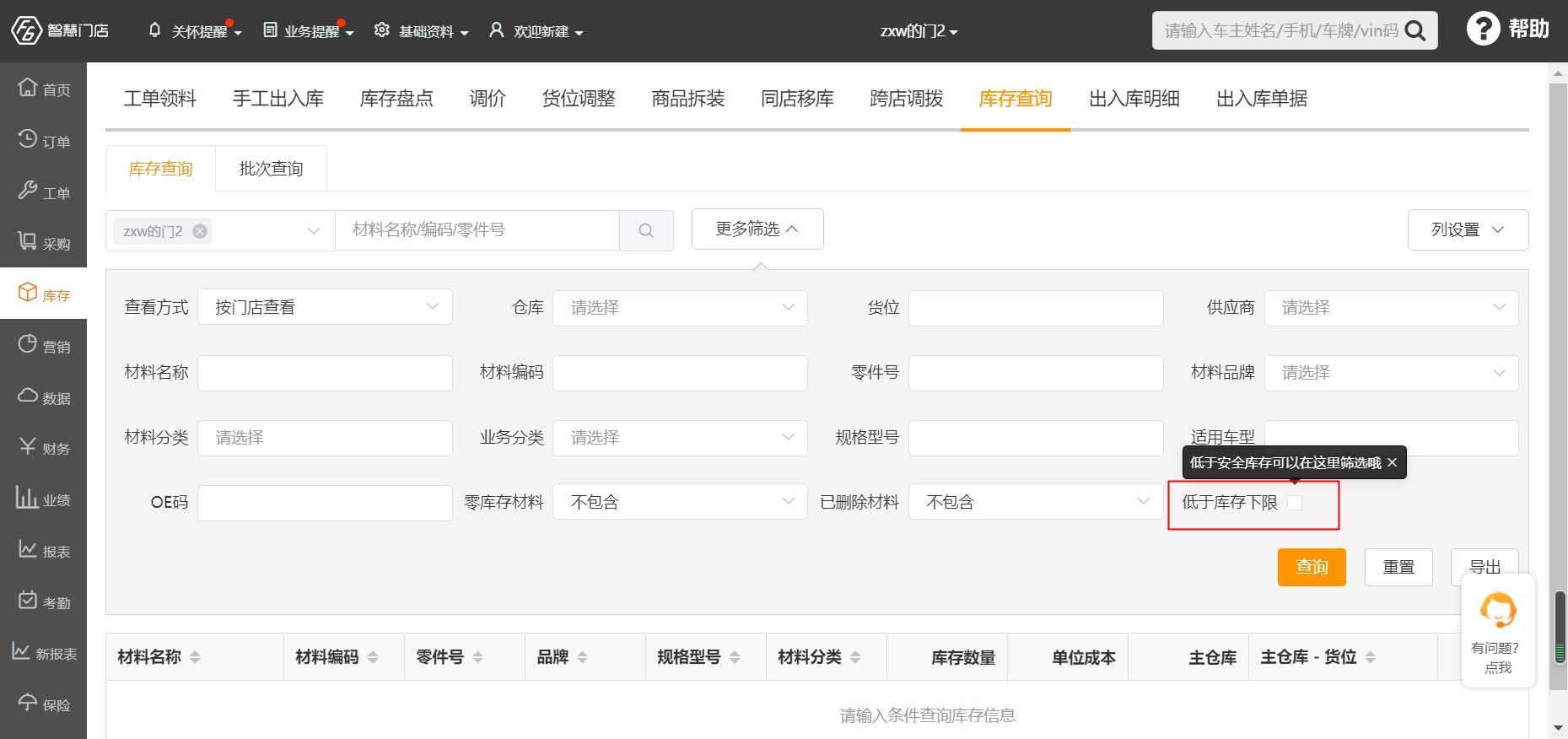Open the 新报表 line chart icon
Screen dimensions: 1568x739
pos(21,650)
